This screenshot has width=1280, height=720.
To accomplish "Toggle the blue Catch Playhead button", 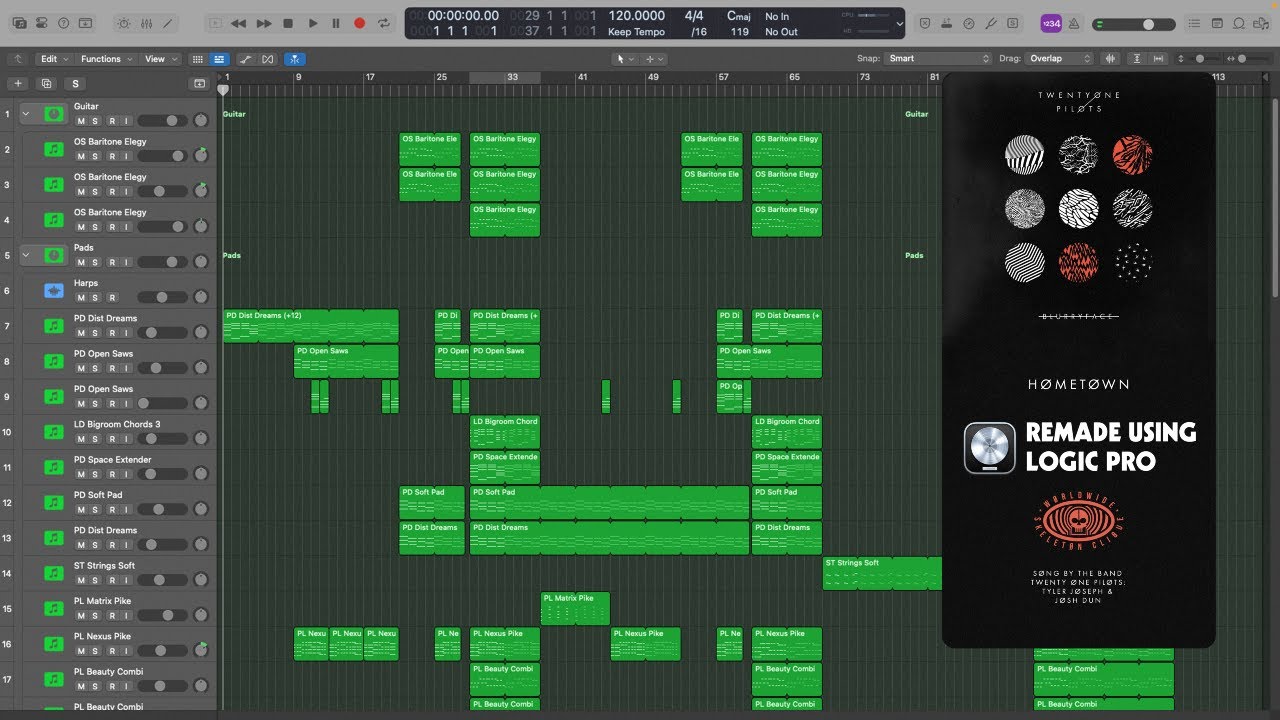I will click(295, 59).
